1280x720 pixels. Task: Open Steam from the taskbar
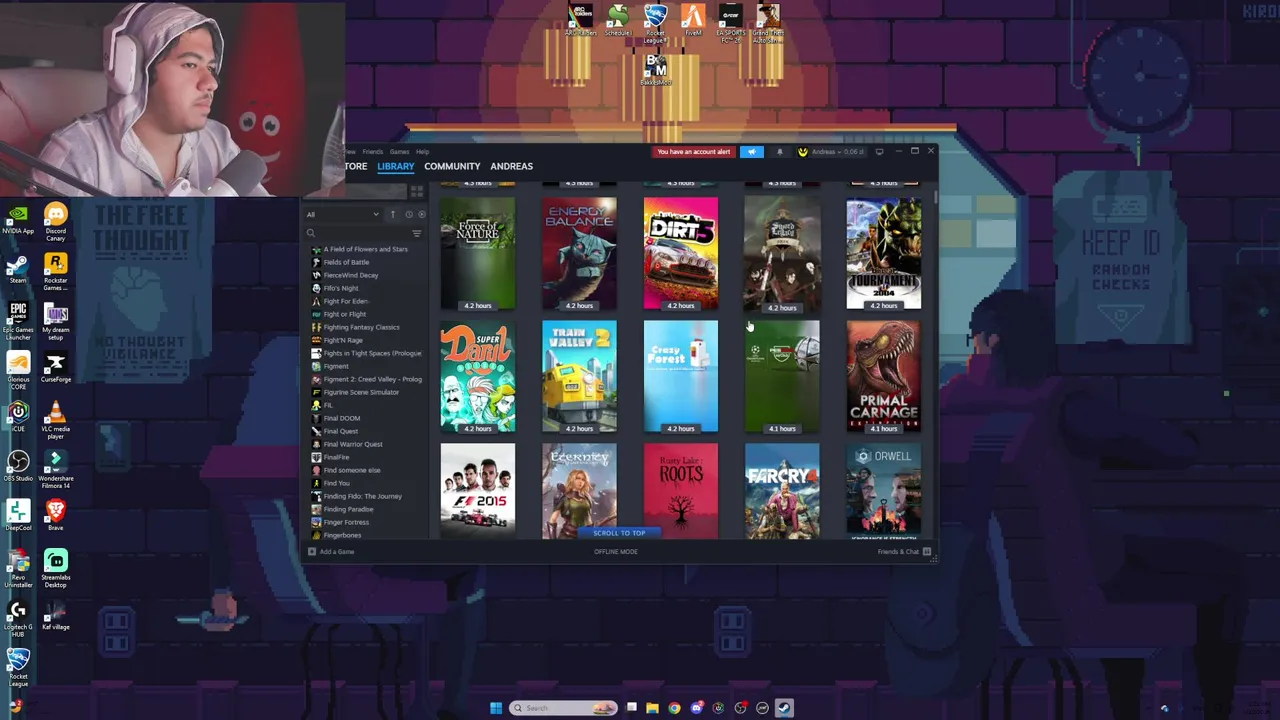click(x=784, y=708)
